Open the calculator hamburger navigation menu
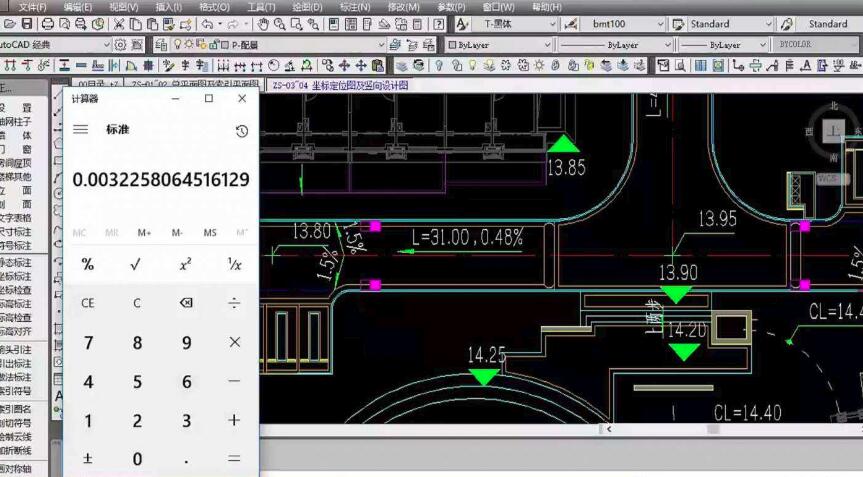The width and height of the screenshot is (863, 477). (81, 130)
